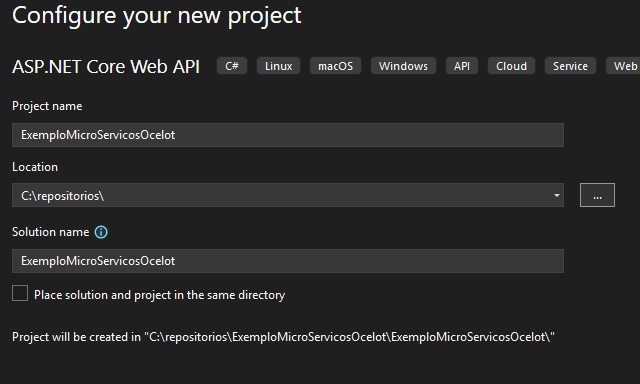This screenshot has height=384, width=640.
Task: Click the API tag
Action: pos(462,66)
